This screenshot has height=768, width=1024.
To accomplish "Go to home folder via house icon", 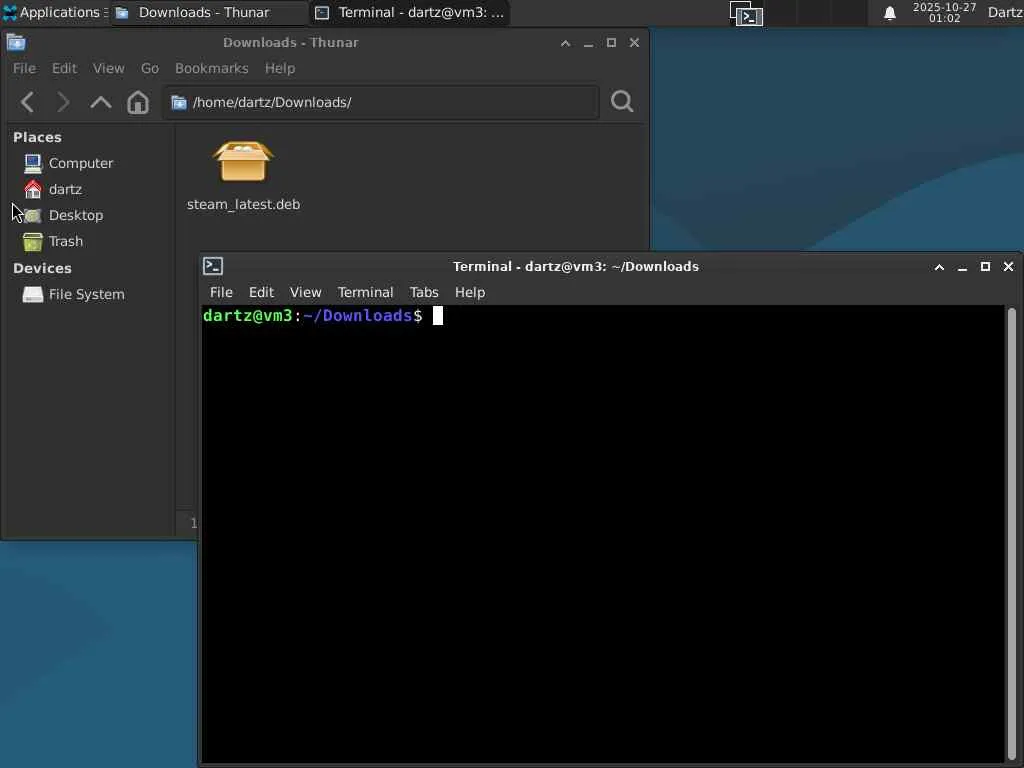I will click(138, 102).
